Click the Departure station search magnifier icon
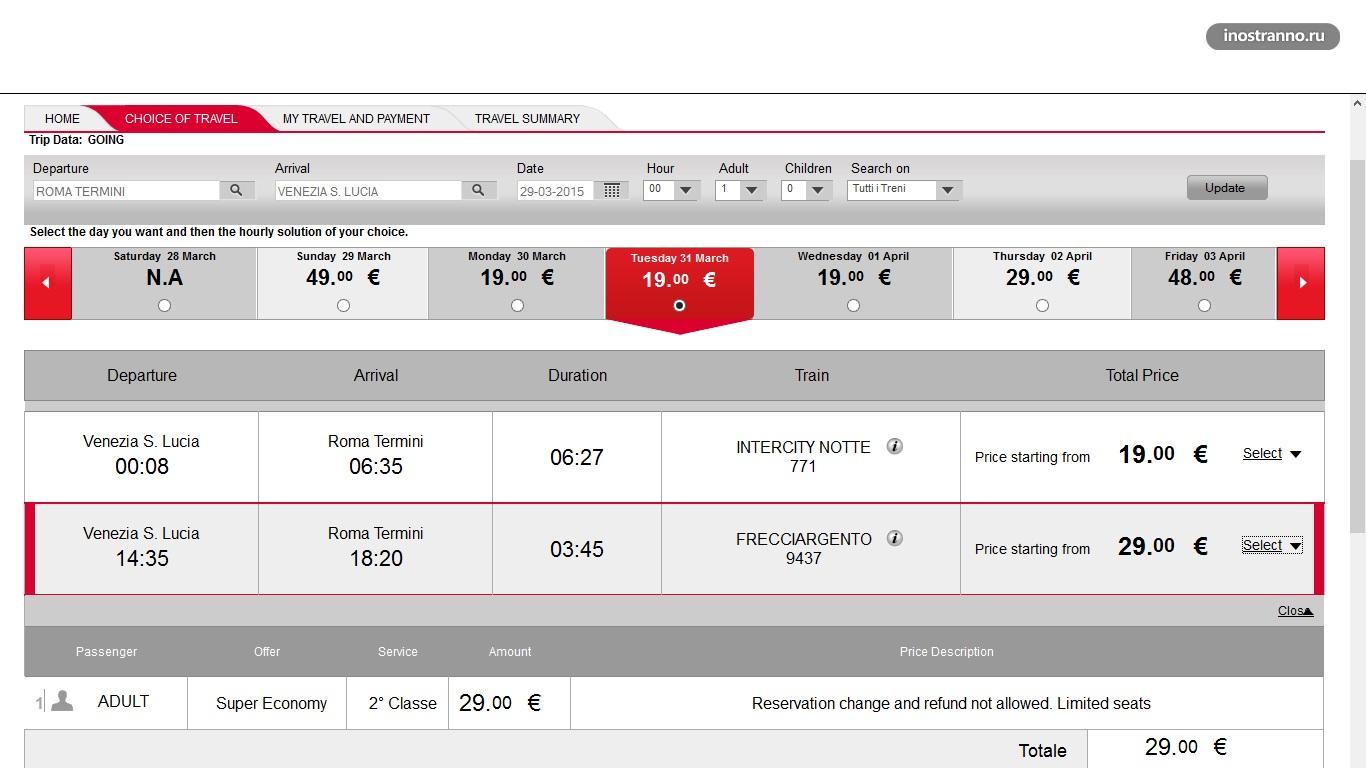1366x768 pixels. tap(237, 190)
